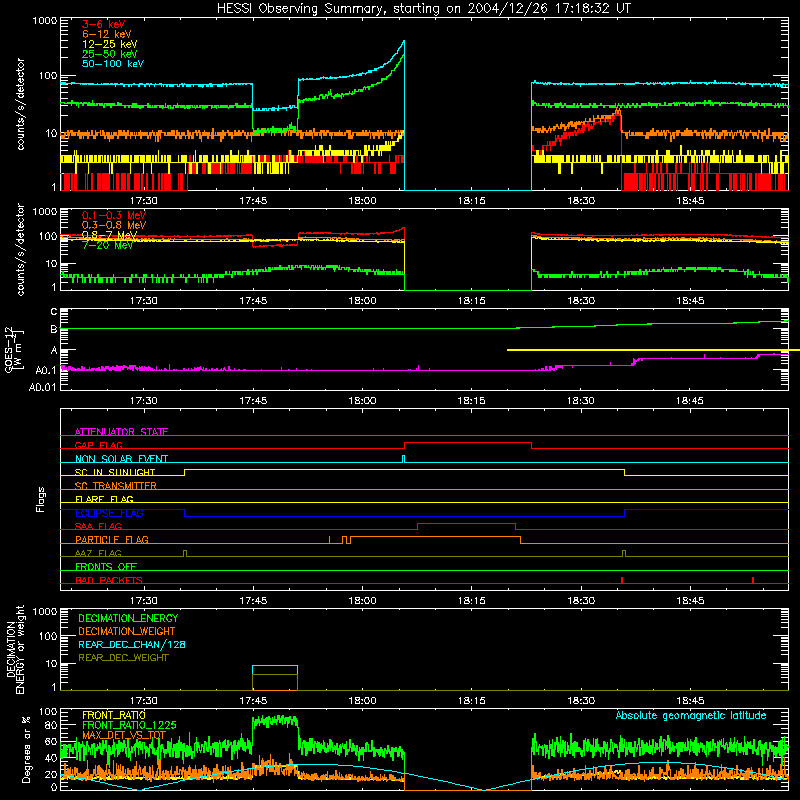Image resolution: width=800 pixels, height=800 pixels.
Task: Click the raised SAA_FLAG step segment
Action: [x=466, y=523]
